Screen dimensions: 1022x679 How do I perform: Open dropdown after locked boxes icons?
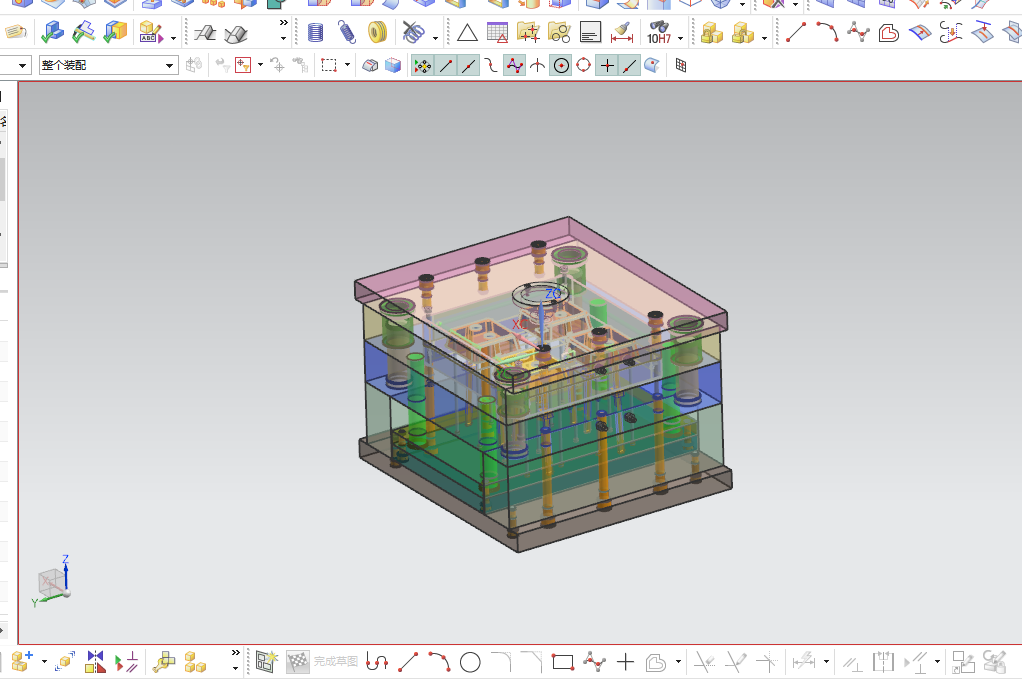coord(764,38)
